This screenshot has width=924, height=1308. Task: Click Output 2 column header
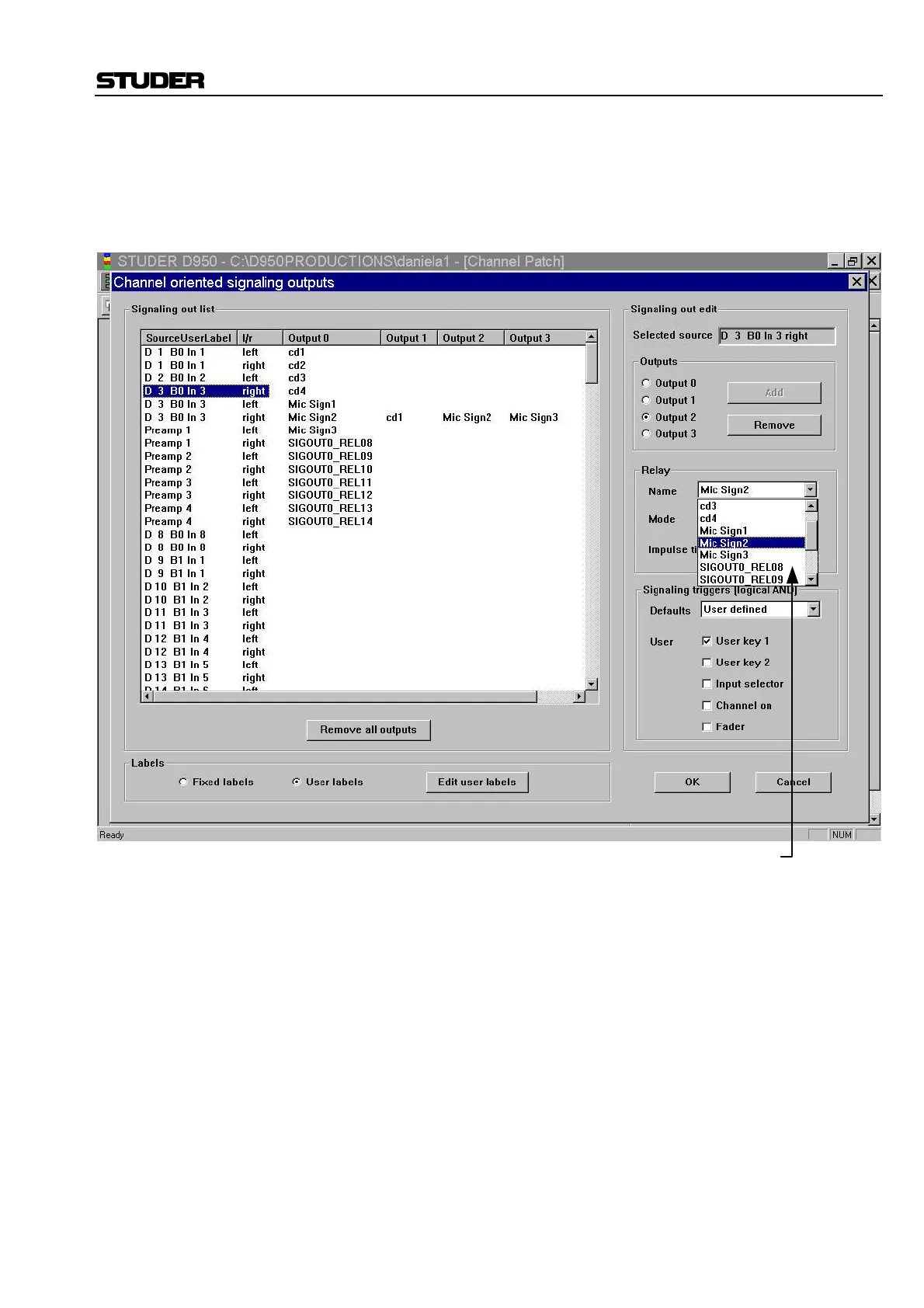(x=471, y=338)
